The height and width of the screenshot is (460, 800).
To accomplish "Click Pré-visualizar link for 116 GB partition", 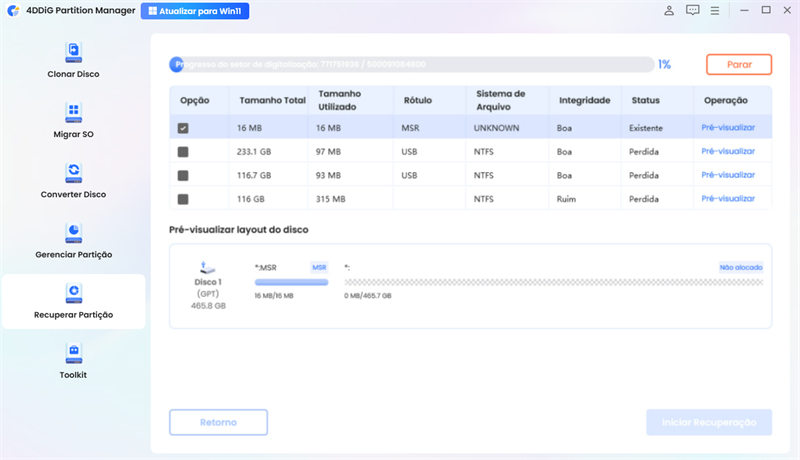I will click(728, 199).
